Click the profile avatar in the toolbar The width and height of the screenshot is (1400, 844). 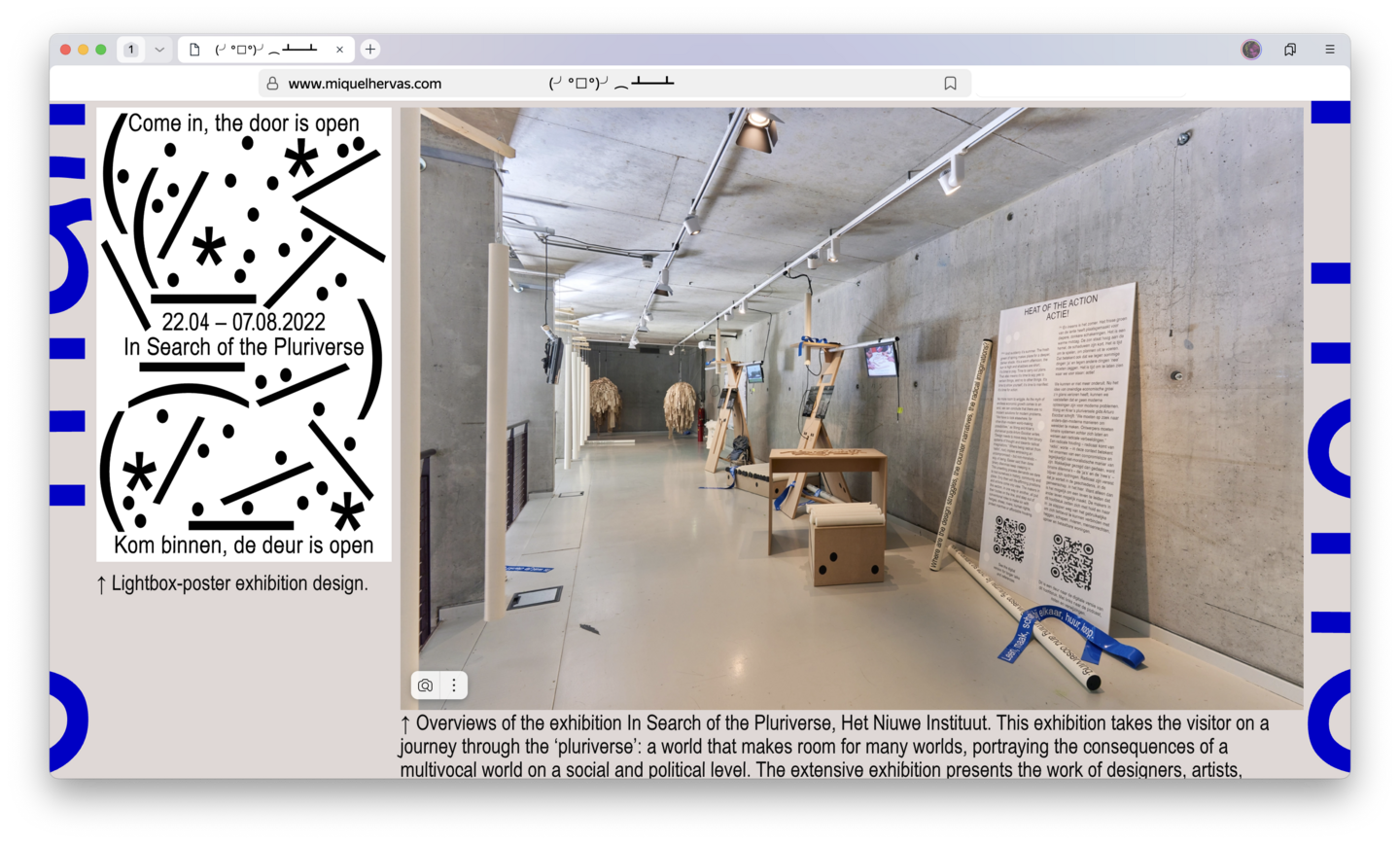coord(1251,50)
